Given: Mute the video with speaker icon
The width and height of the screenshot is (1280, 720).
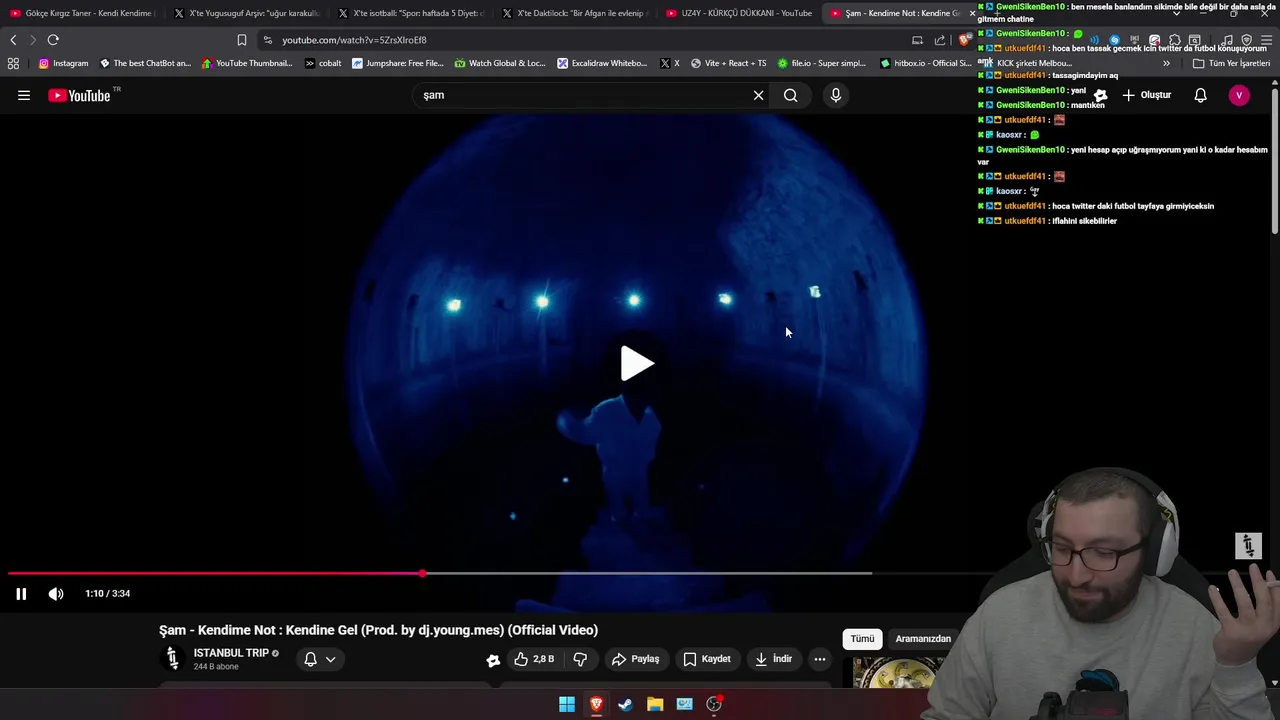Looking at the screenshot, I should [x=56, y=593].
